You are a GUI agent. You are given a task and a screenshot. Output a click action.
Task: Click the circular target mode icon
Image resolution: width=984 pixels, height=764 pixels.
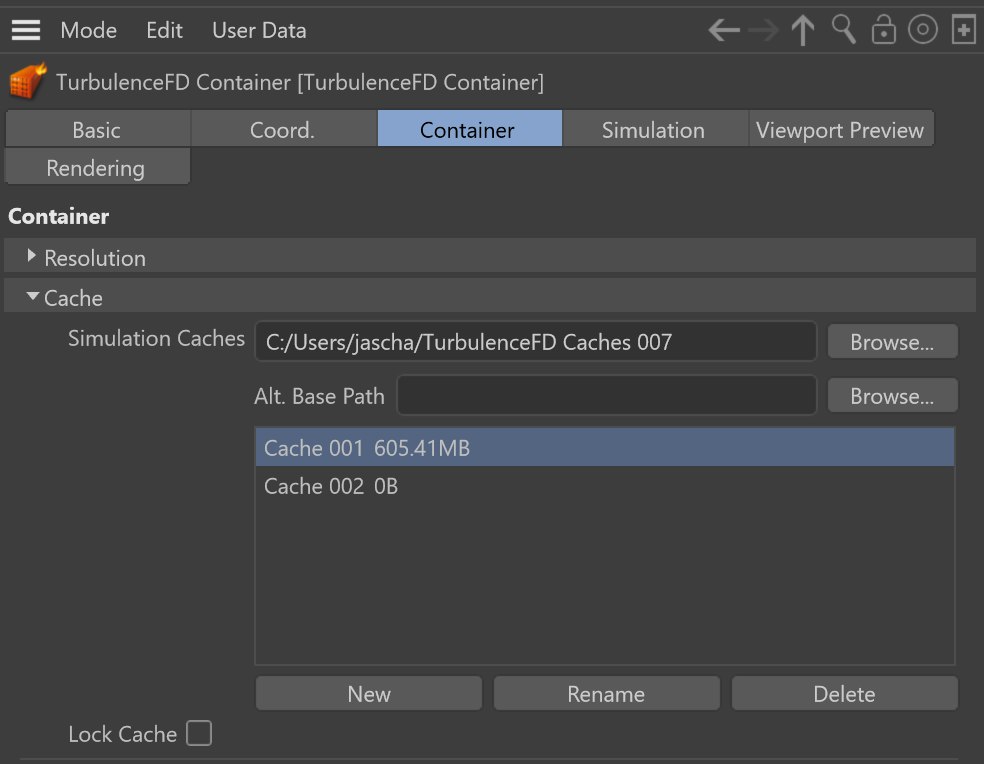[922, 30]
